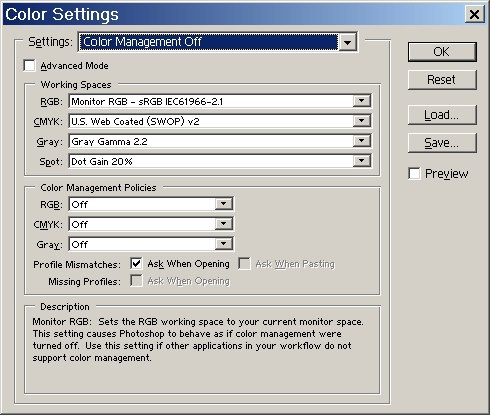Enable the Preview checkbox
The height and width of the screenshot is (415, 490).
point(414,173)
